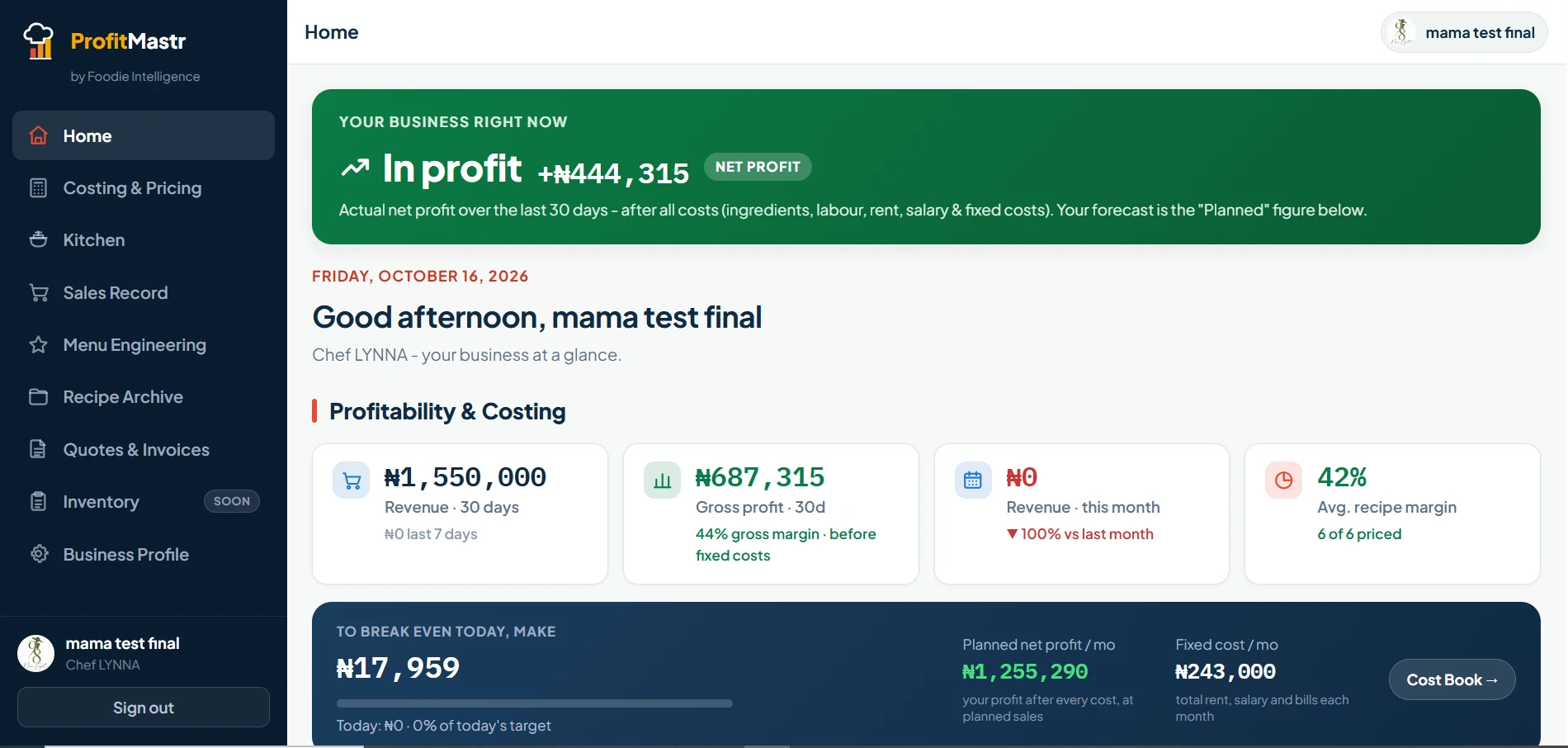Click the Business Profile gear icon
Screen dimensions: 1568x748
(39, 554)
